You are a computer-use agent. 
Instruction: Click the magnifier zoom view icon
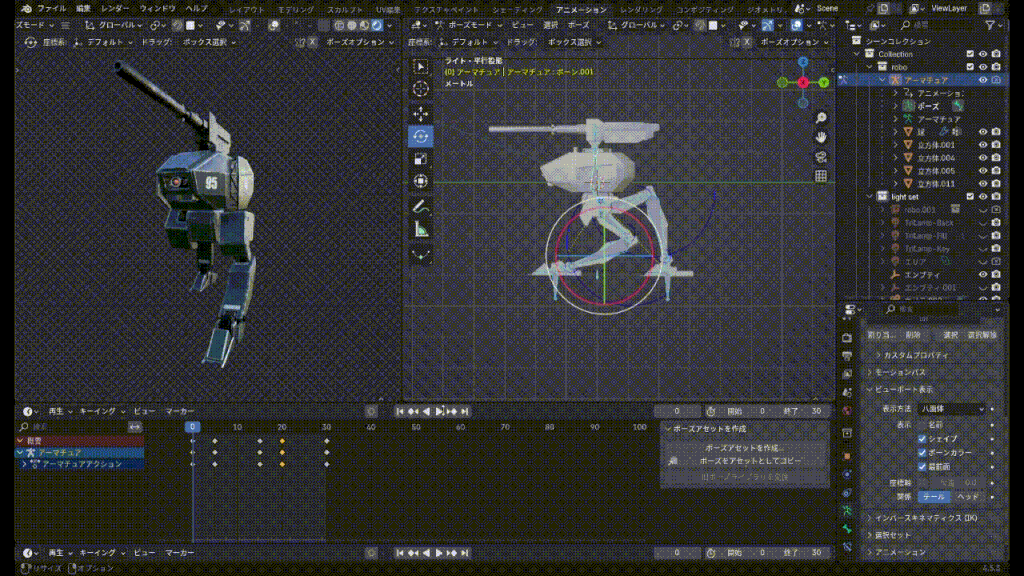[821, 118]
